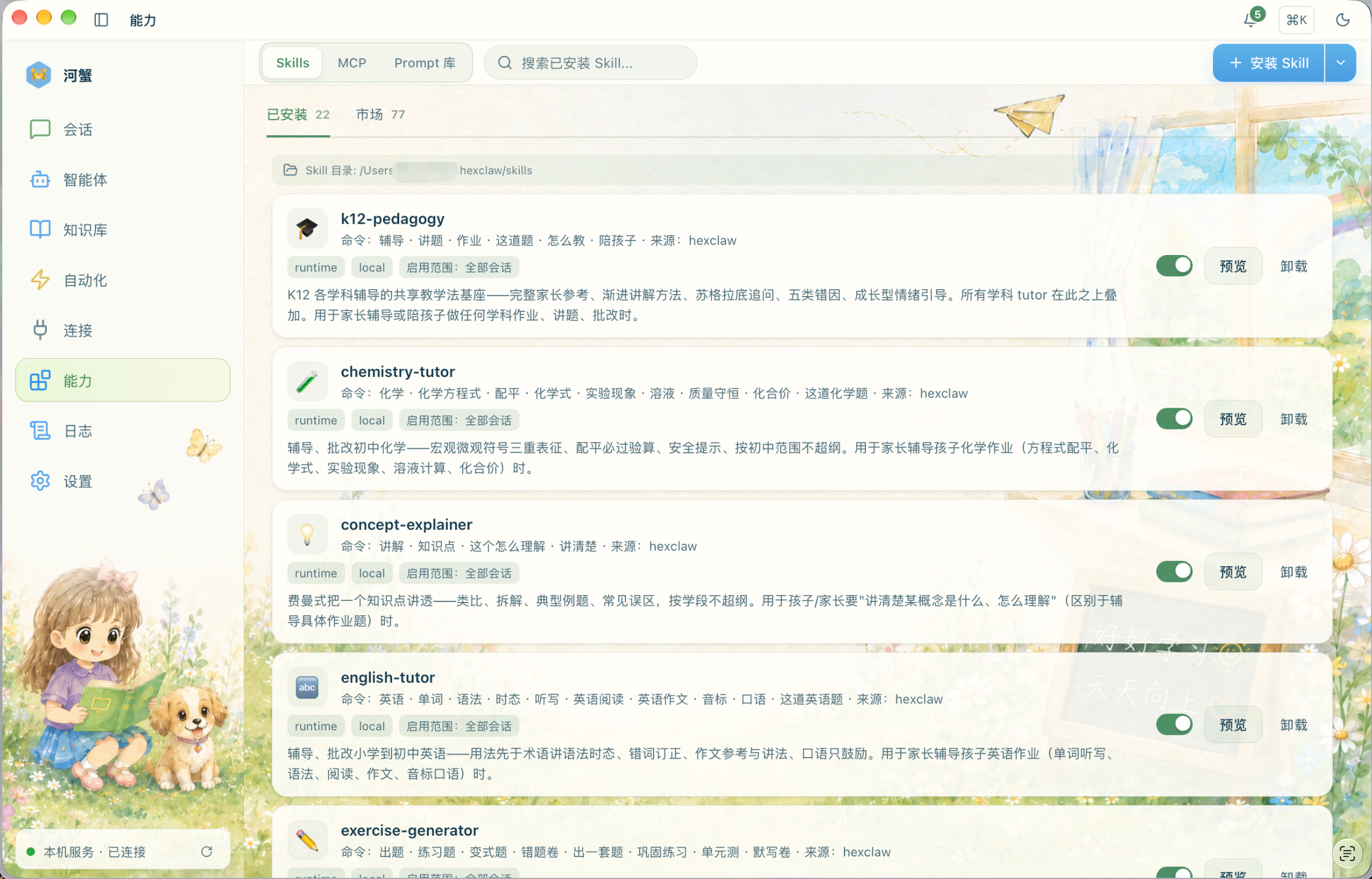Open the ⌘K command palette
1372x879 pixels.
point(1297,20)
